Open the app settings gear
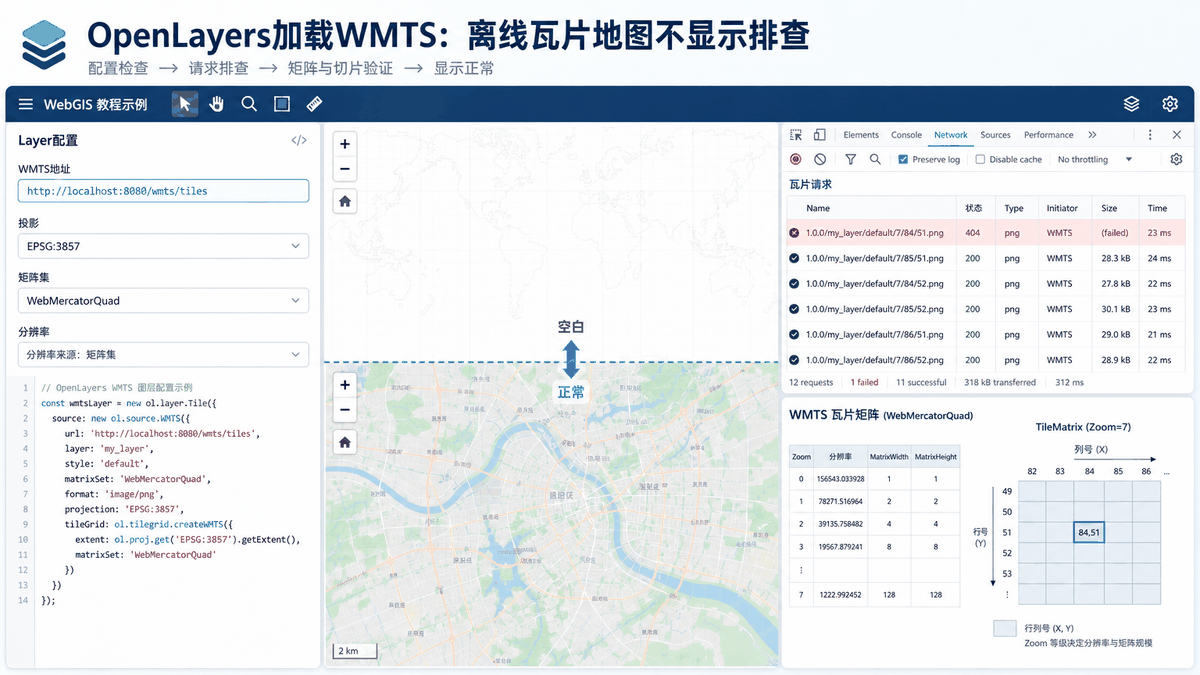The image size is (1200, 675). [1170, 104]
